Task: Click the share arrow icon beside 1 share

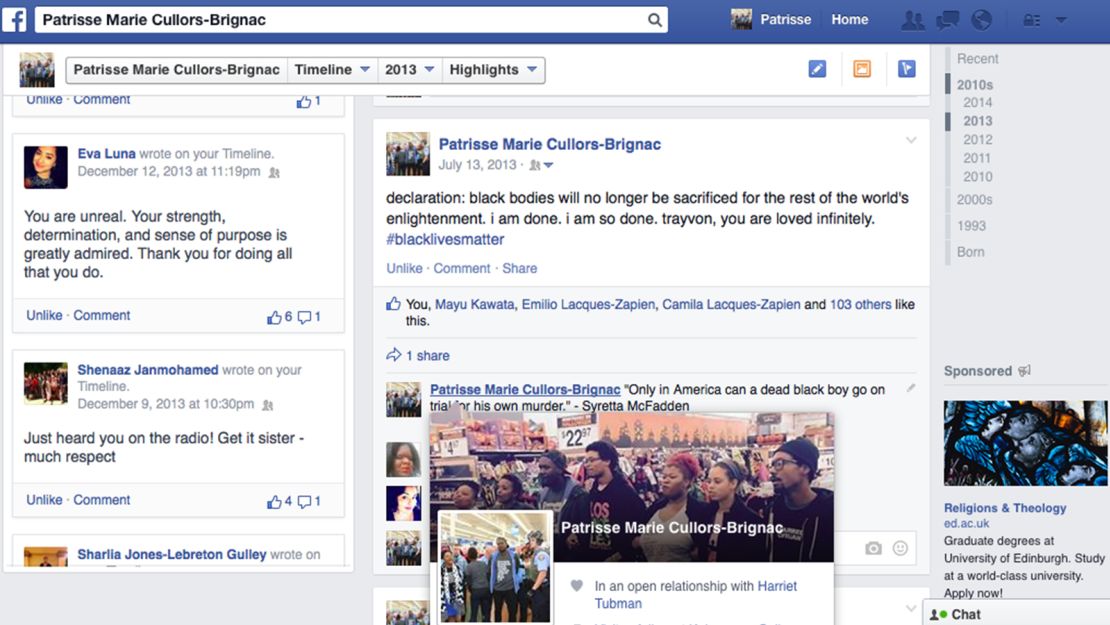Action: pyautogui.click(x=394, y=355)
